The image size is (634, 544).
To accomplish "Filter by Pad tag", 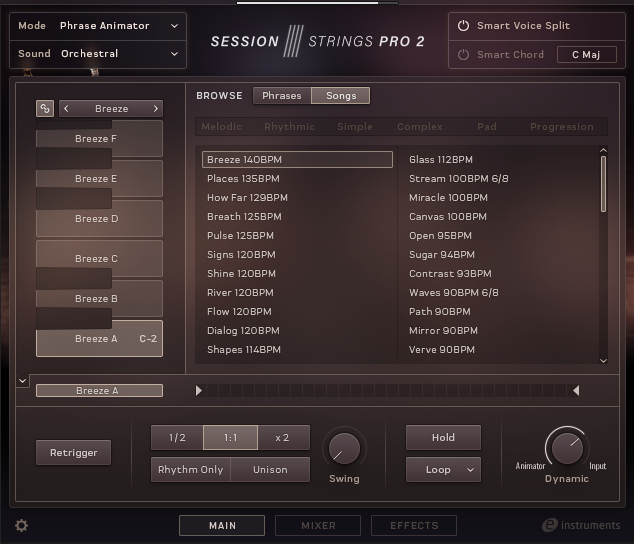I will coord(486,127).
